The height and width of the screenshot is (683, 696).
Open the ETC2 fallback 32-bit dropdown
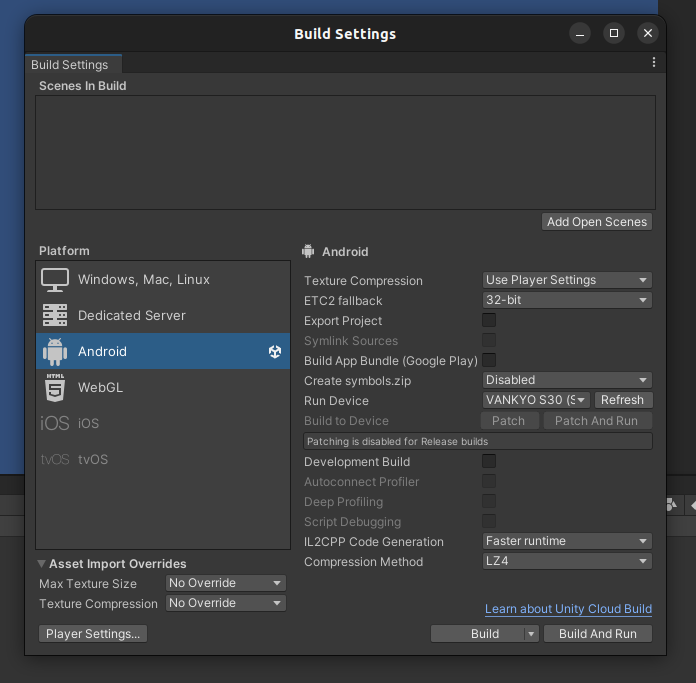click(567, 300)
